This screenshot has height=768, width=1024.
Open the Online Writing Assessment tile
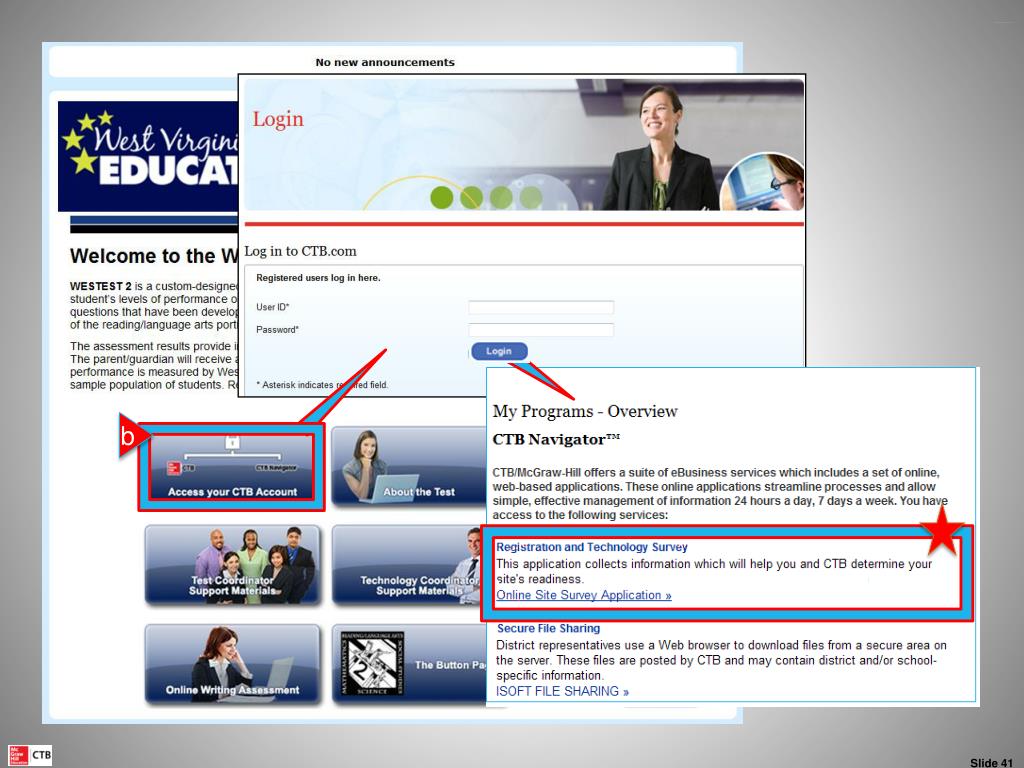tap(232, 664)
